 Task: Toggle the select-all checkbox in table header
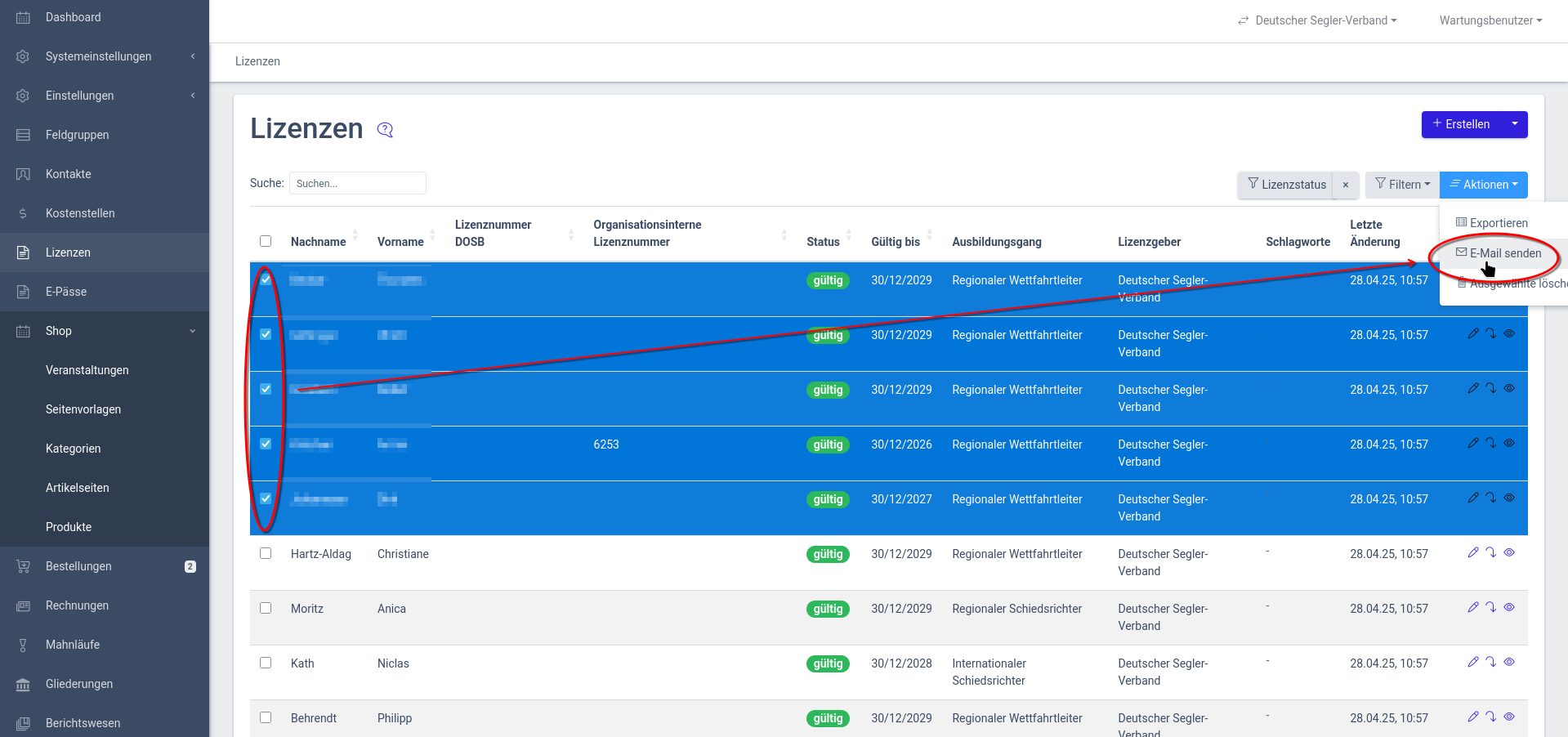click(266, 241)
